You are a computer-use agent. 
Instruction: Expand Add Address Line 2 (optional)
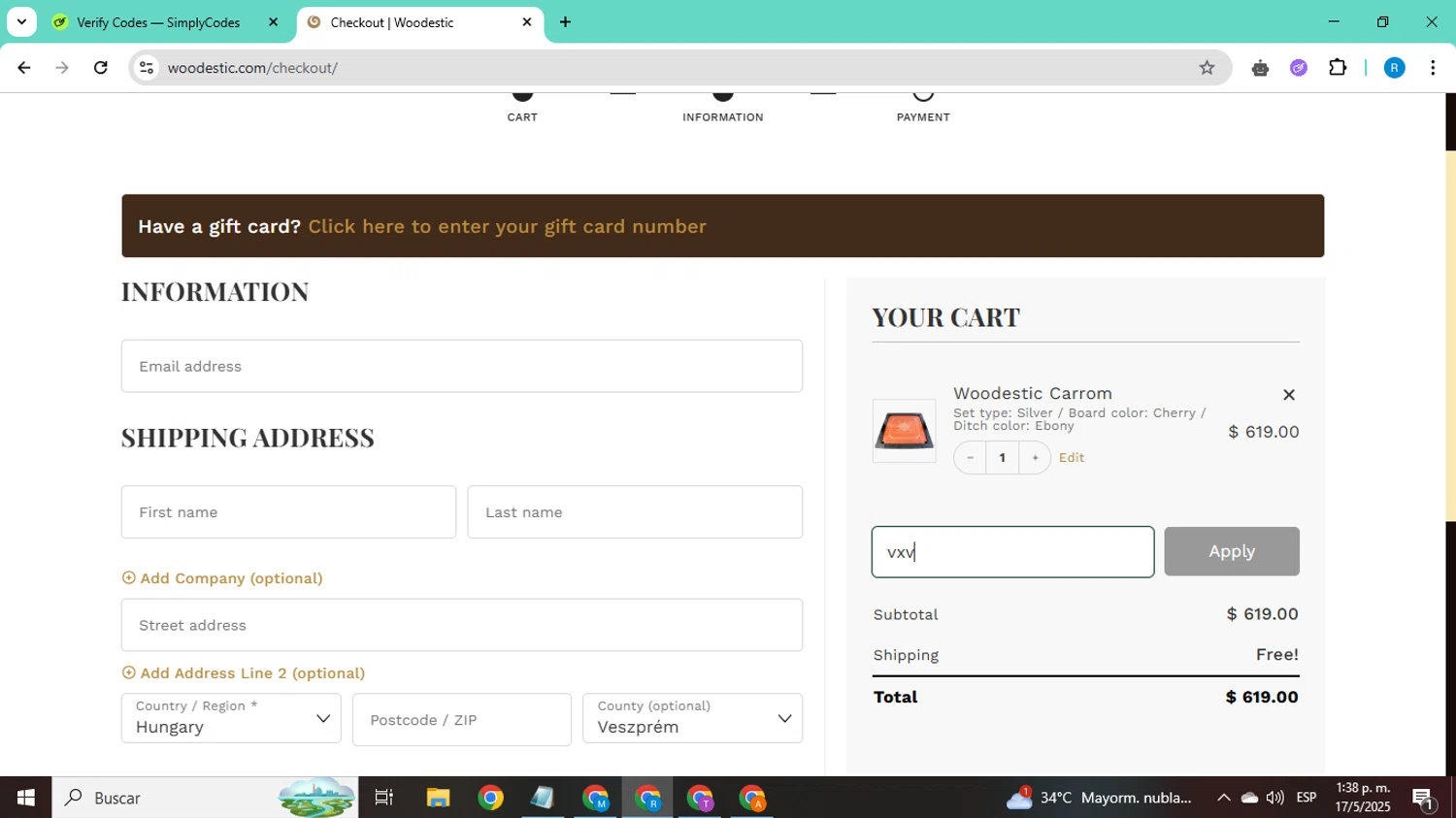pyautogui.click(x=244, y=673)
